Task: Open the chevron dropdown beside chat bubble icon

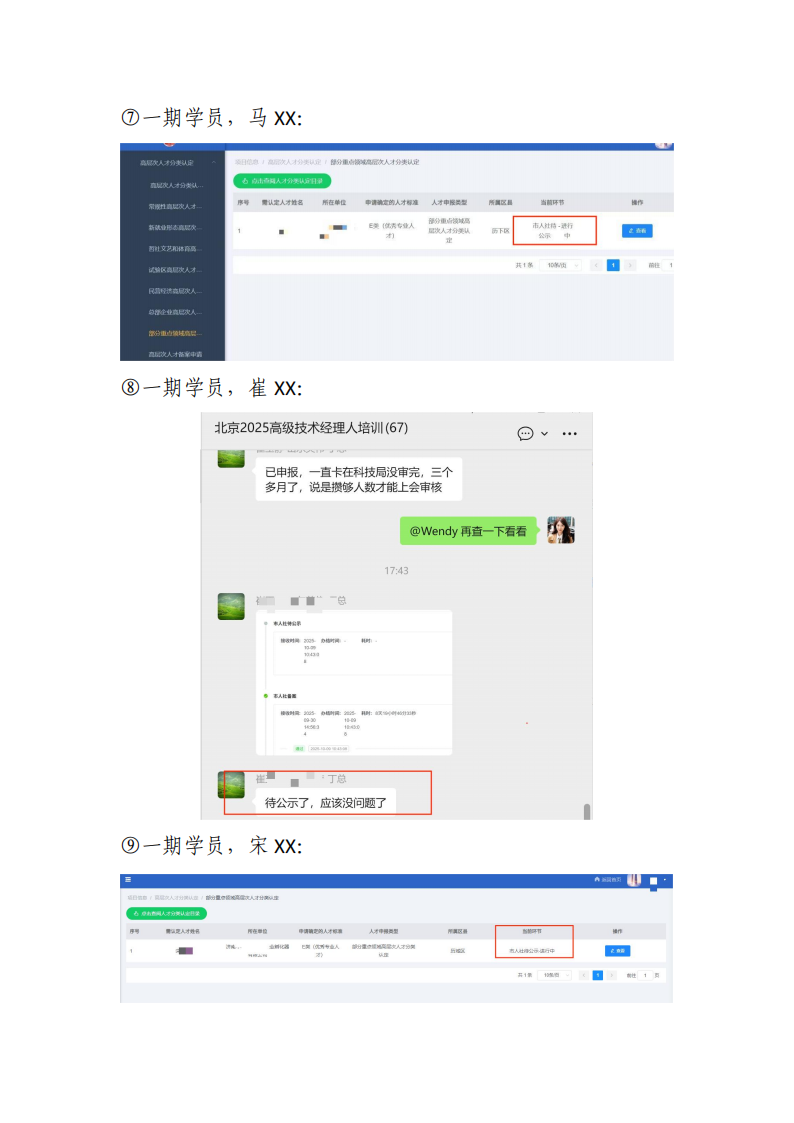Action: point(544,433)
